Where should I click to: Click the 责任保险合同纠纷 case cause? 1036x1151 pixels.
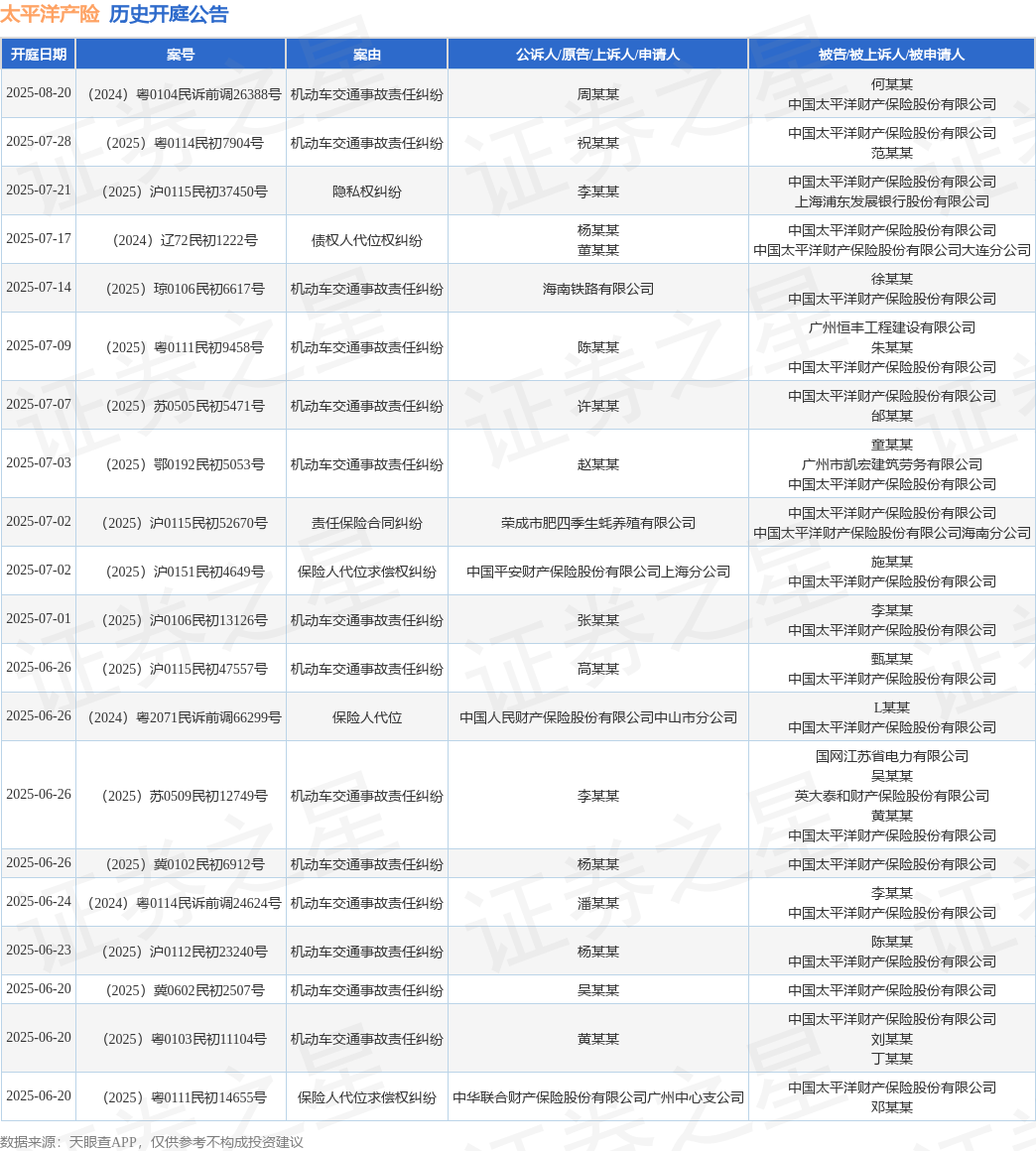(x=366, y=523)
